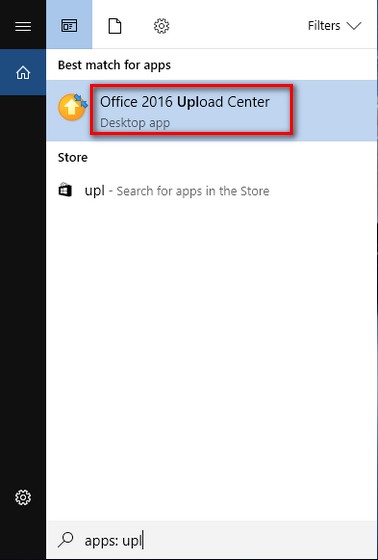Focus the search field containing apps: upl

pyautogui.click(x=212, y=540)
